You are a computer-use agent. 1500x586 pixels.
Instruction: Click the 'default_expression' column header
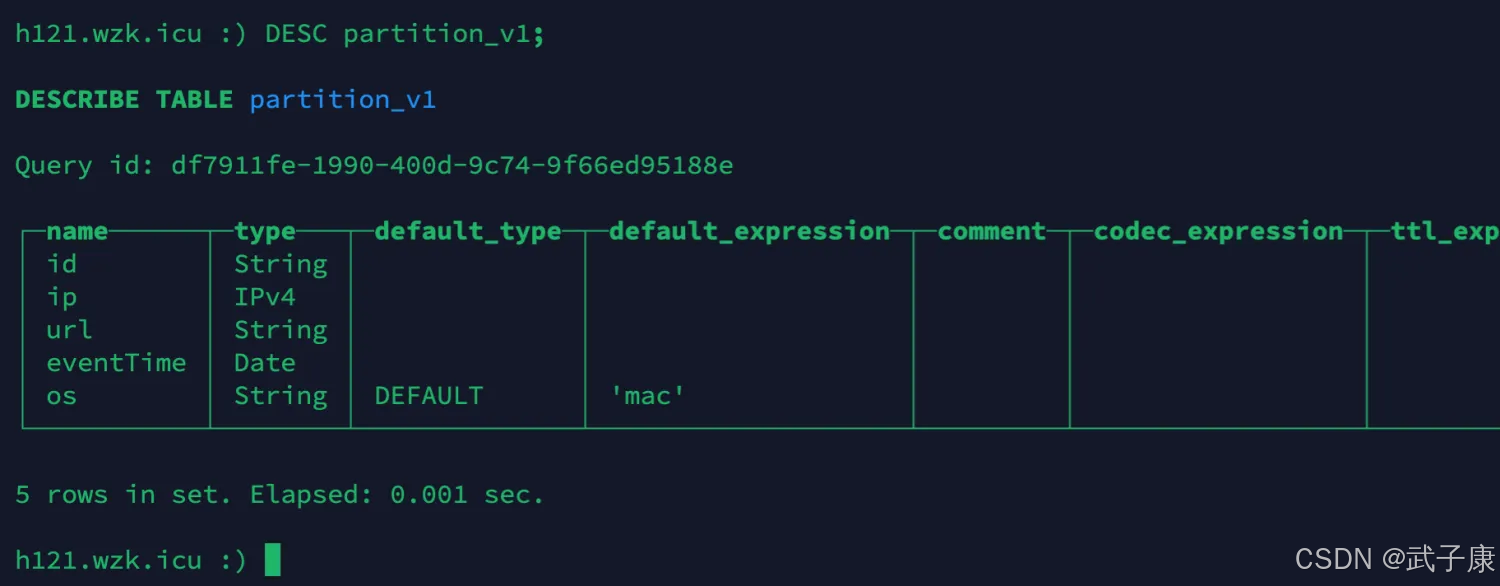tap(749, 231)
